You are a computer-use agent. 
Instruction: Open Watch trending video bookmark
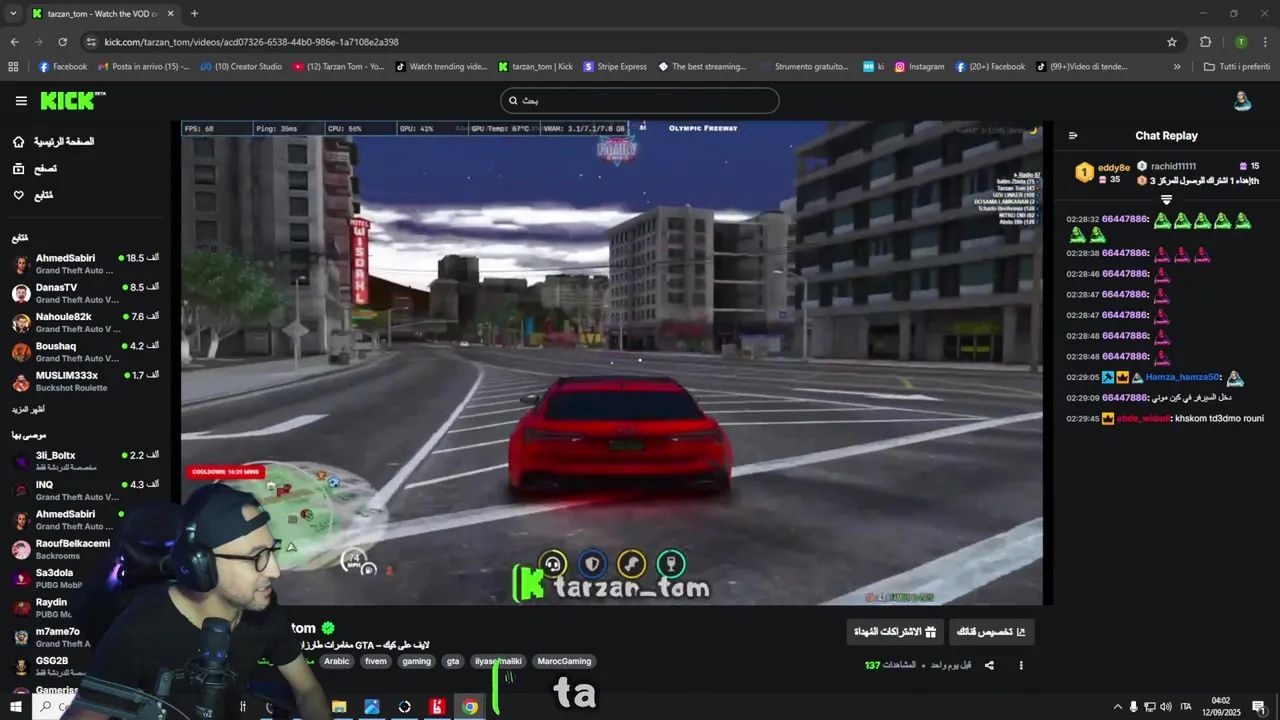[441, 67]
